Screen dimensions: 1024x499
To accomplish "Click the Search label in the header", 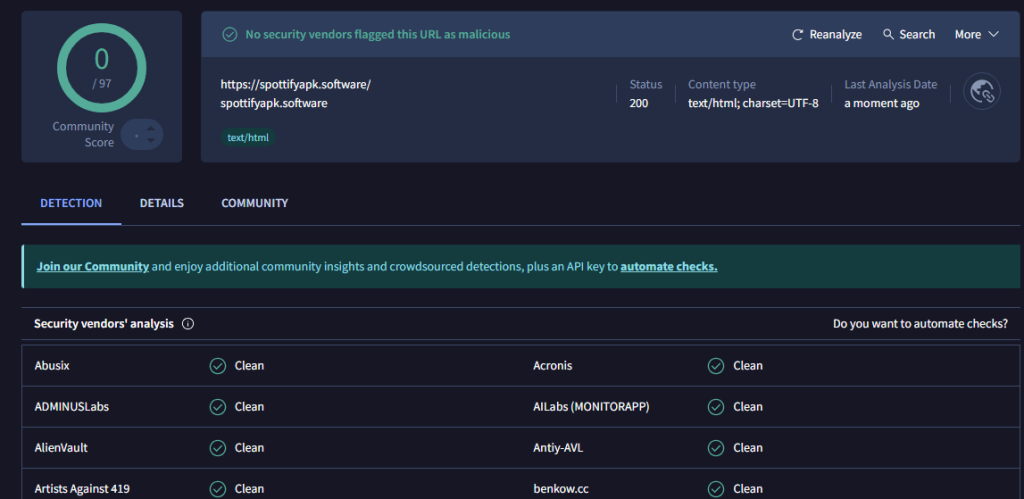I will pyautogui.click(x=917, y=35).
